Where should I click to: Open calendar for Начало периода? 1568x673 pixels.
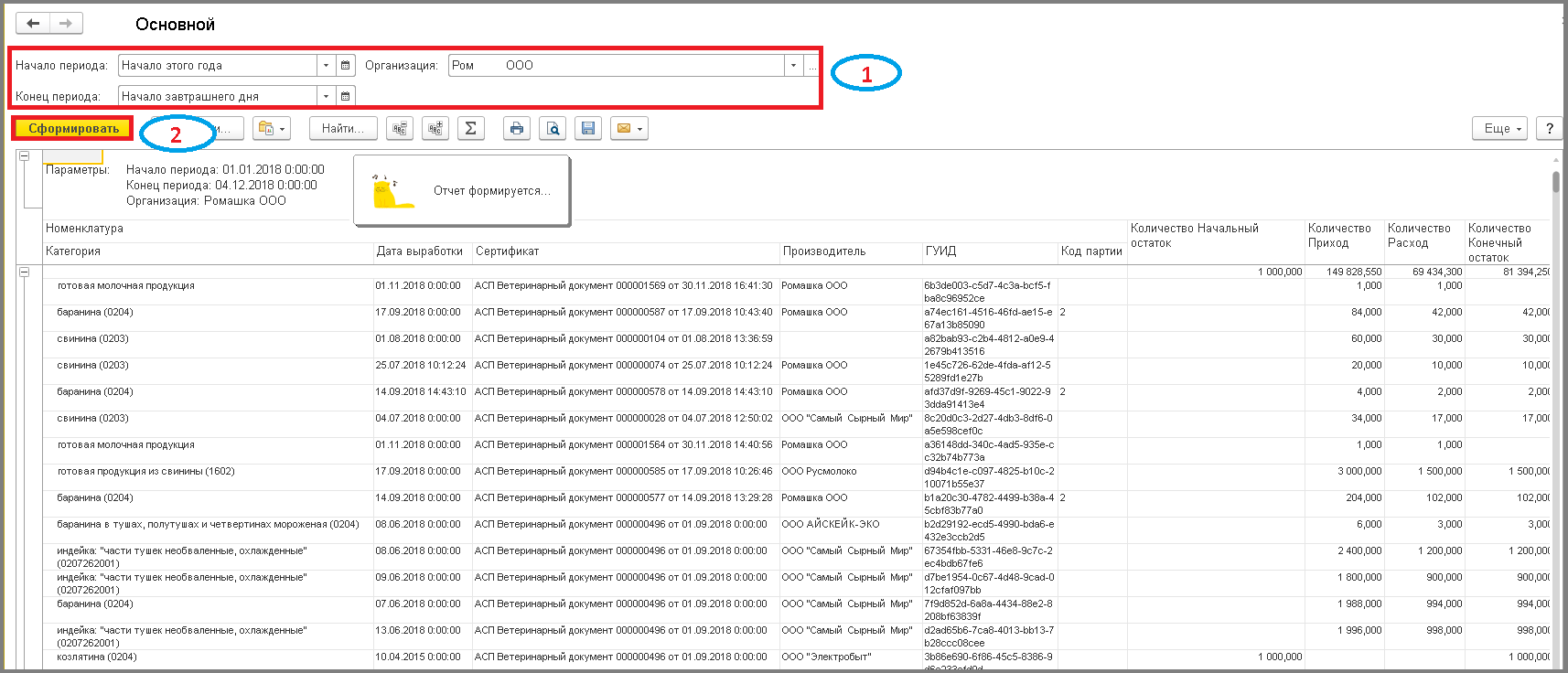coord(345,66)
